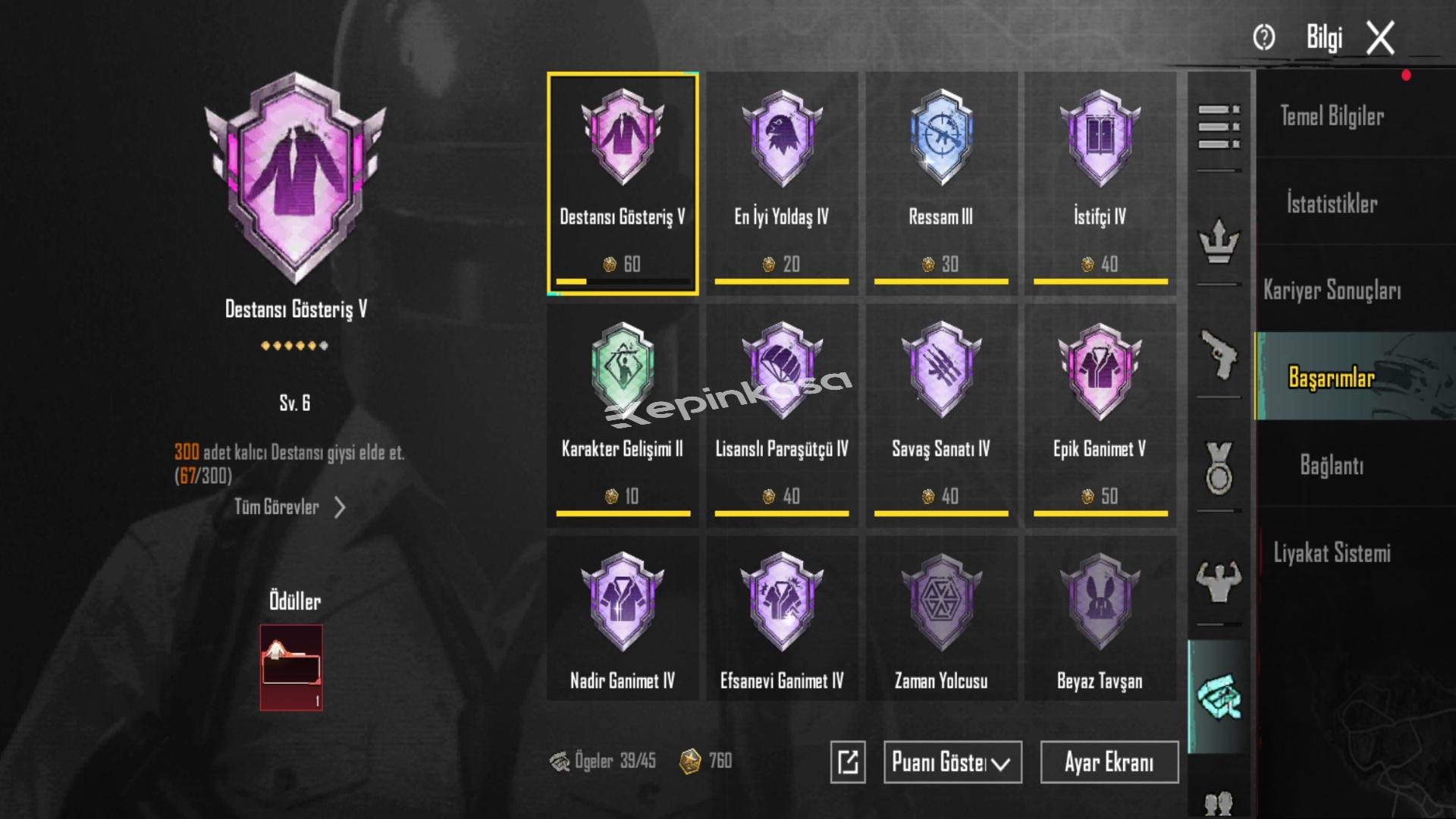Open the list-view category icon
This screenshot has height=819, width=1456.
click(1219, 126)
